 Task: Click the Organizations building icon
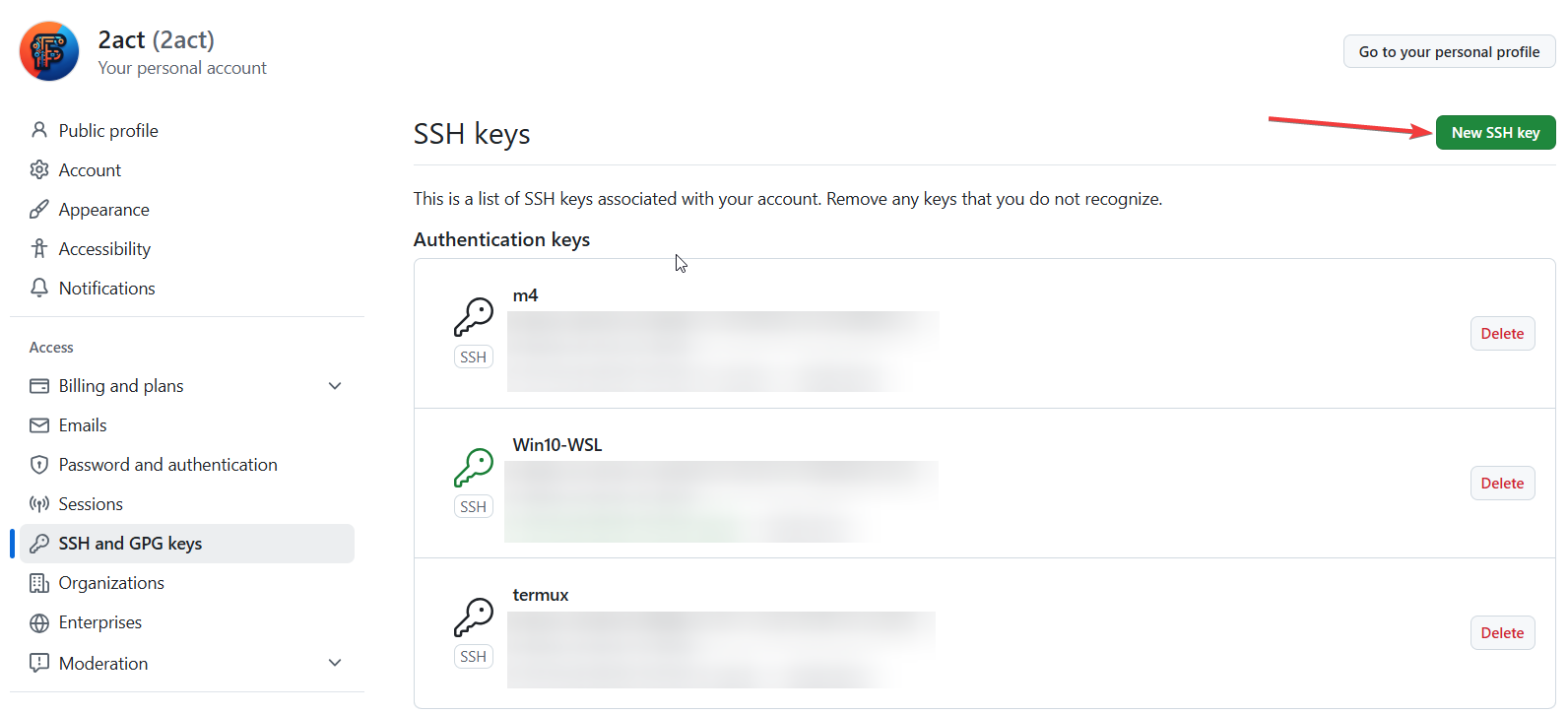click(39, 583)
